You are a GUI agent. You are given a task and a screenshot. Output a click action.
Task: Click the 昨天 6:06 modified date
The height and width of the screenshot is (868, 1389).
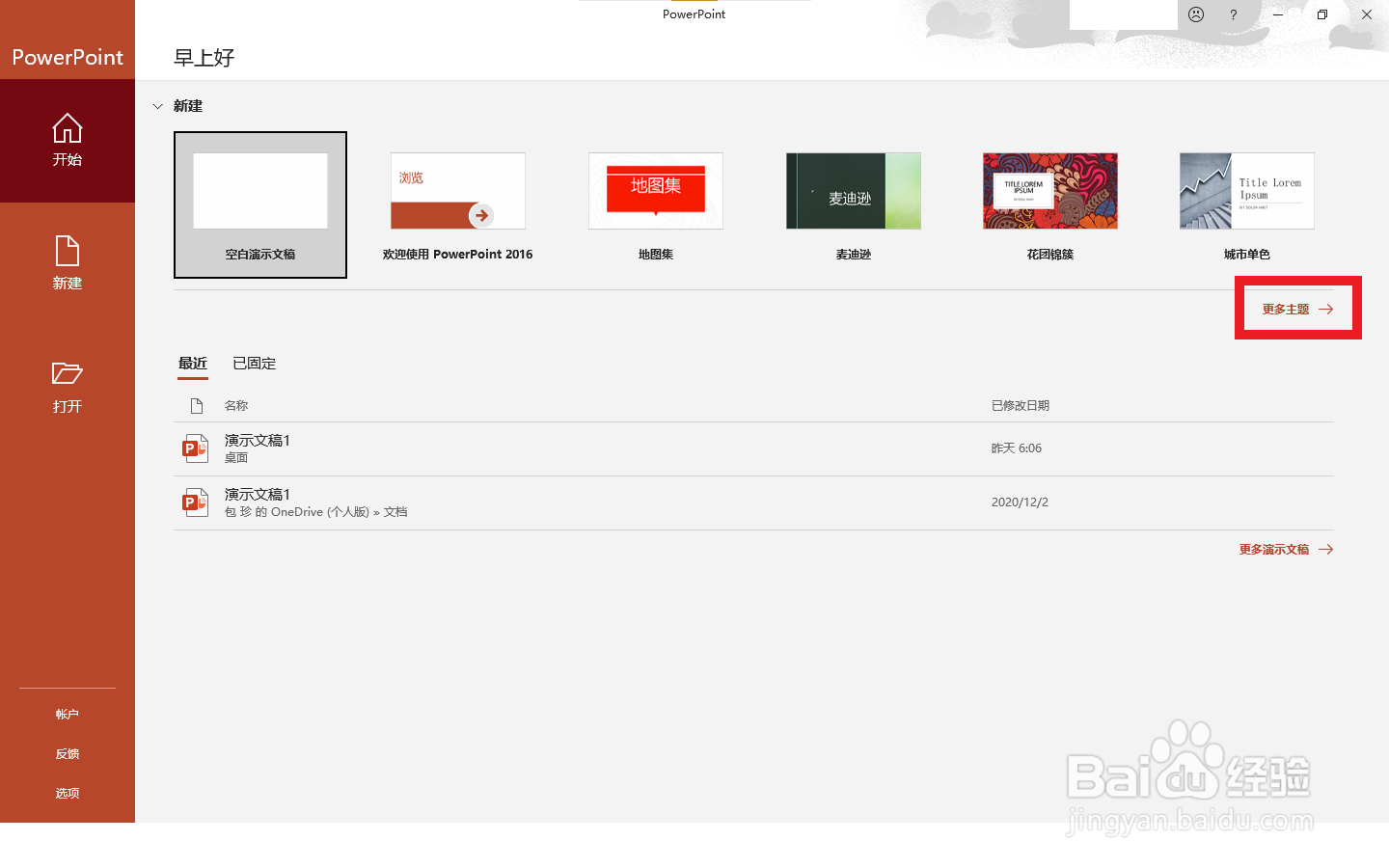coord(1017,448)
